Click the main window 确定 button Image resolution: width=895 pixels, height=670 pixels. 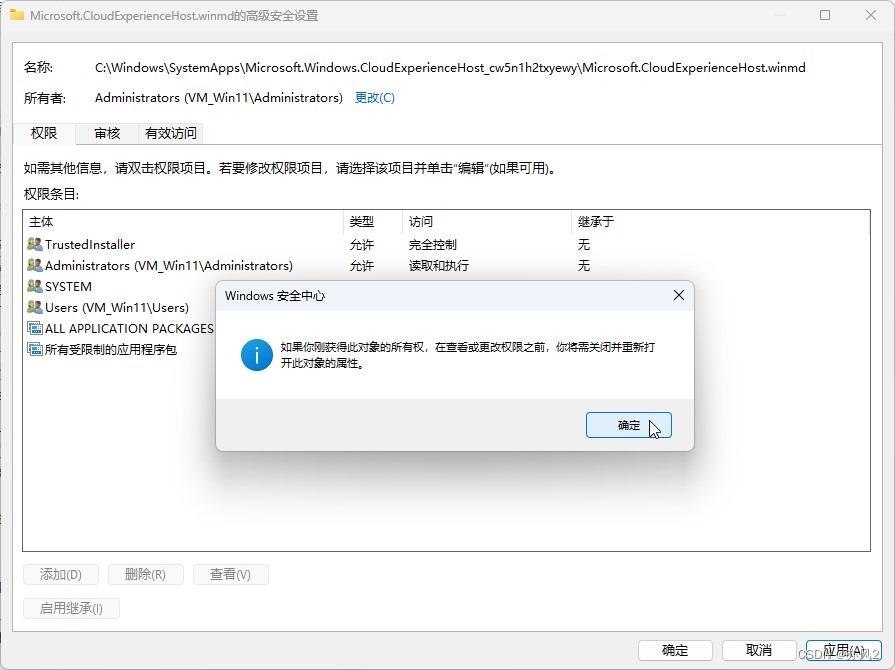click(x=675, y=650)
